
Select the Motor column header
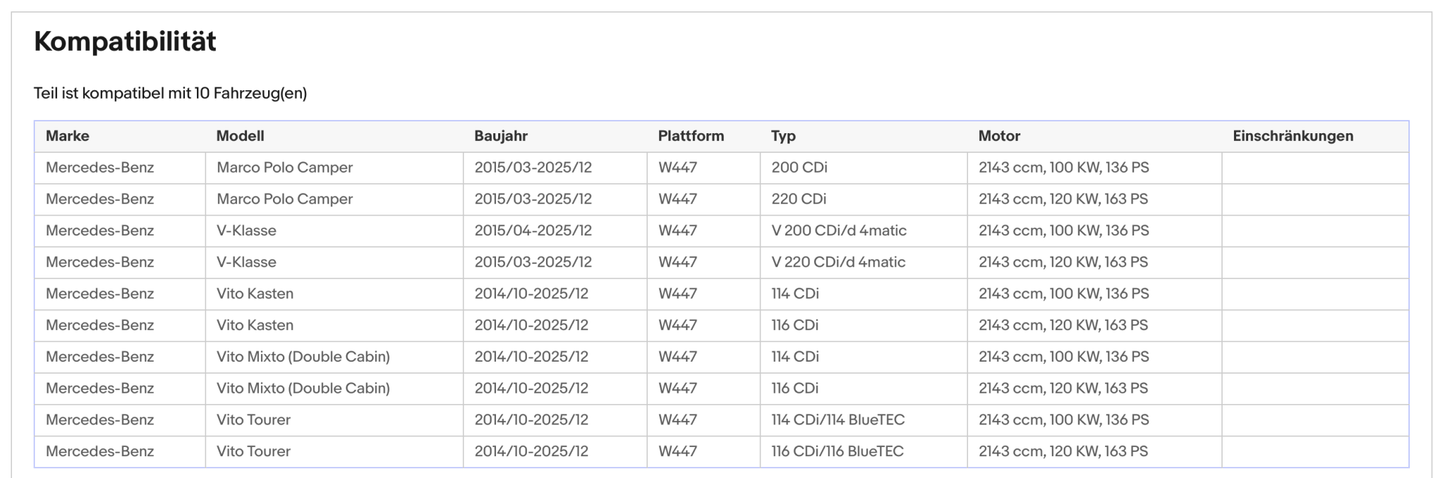tap(999, 136)
